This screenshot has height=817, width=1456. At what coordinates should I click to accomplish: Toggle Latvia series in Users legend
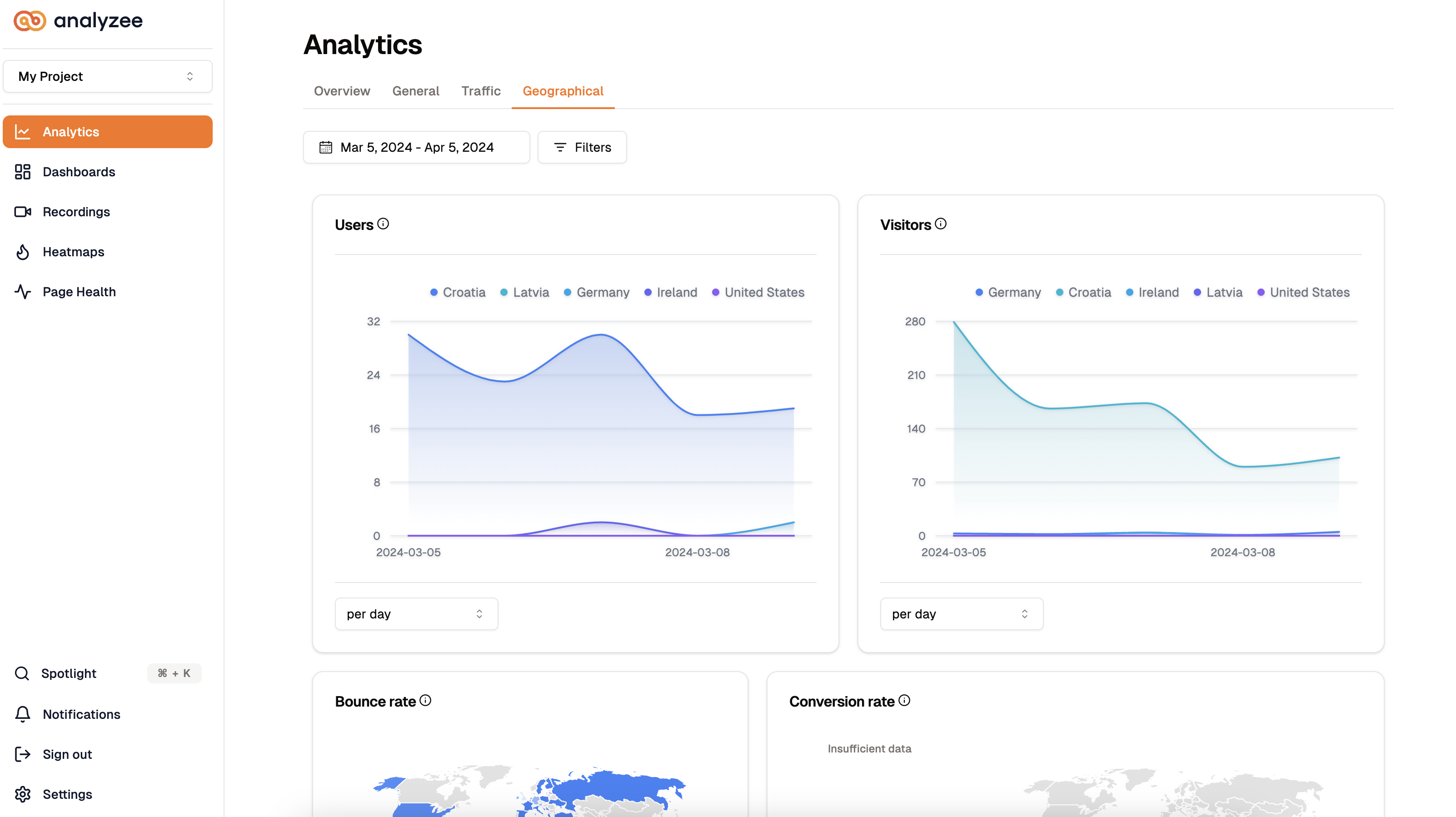coord(524,293)
